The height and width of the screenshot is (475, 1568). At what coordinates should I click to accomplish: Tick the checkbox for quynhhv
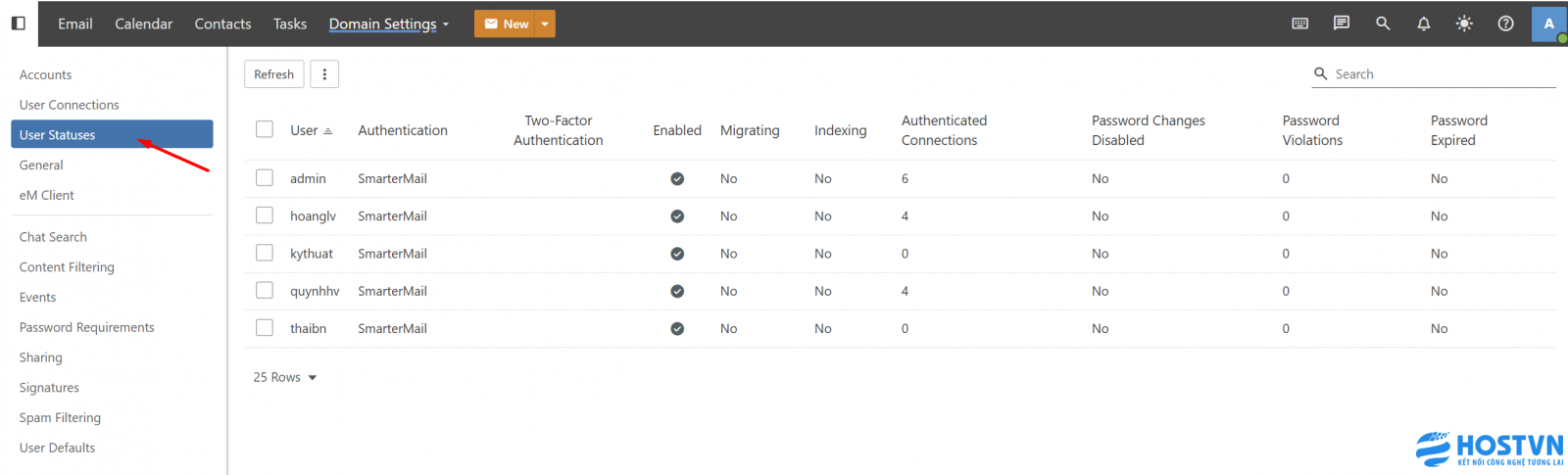point(265,291)
